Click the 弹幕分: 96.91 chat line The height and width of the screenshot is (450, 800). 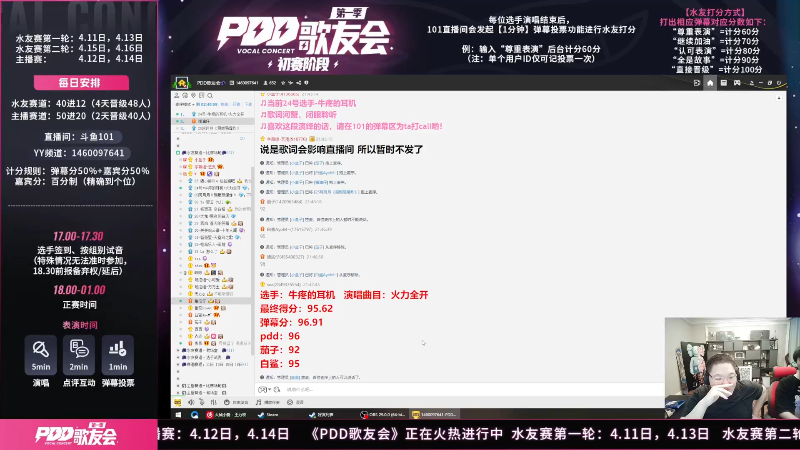291,322
